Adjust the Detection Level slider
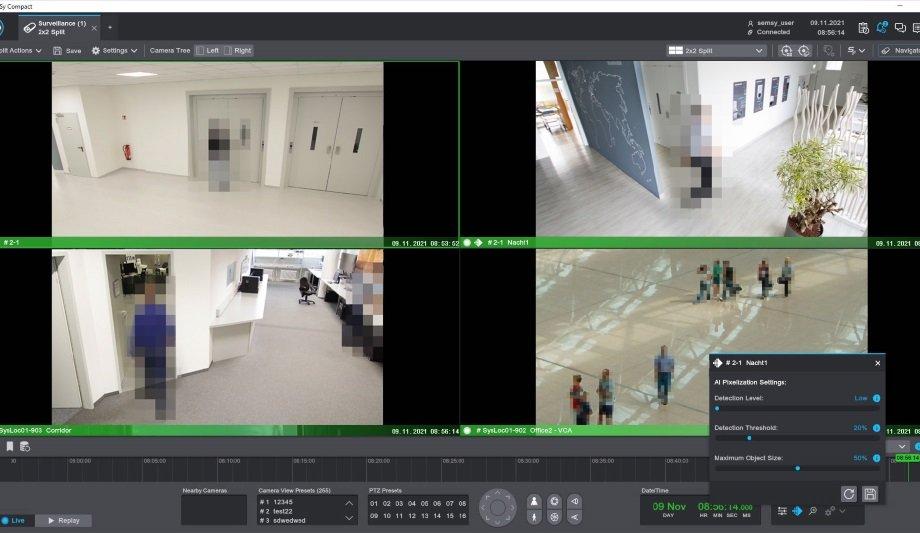 [x=796, y=408]
